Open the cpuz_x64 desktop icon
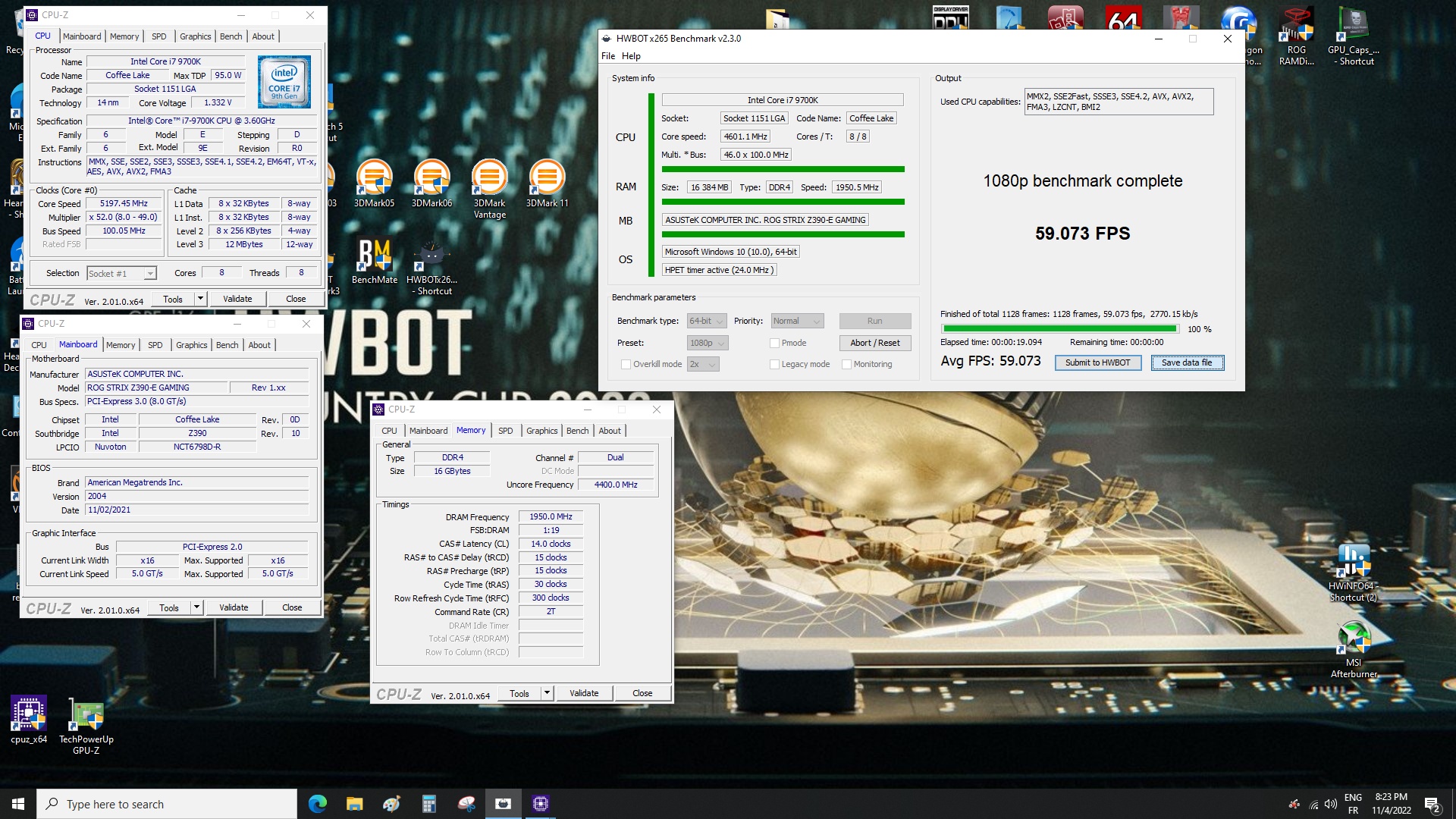The image size is (1456, 819). tap(29, 720)
